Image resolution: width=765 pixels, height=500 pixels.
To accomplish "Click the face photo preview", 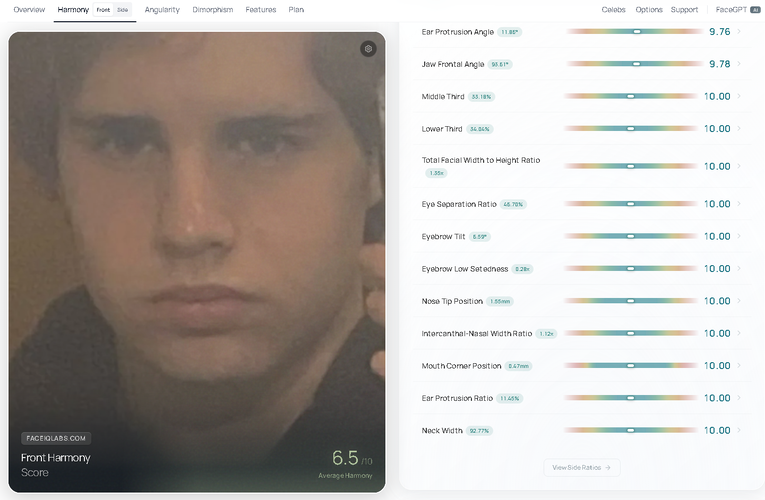I will click(197, 262).
